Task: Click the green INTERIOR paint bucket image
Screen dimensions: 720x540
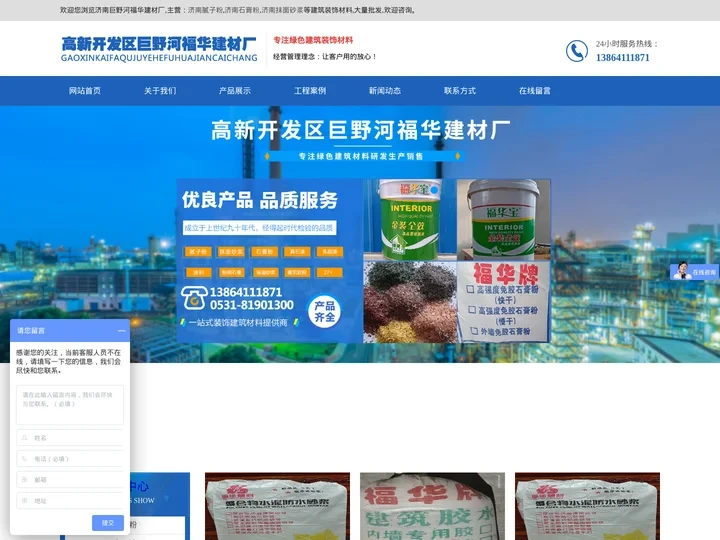Action: click(x=410, y=220)
